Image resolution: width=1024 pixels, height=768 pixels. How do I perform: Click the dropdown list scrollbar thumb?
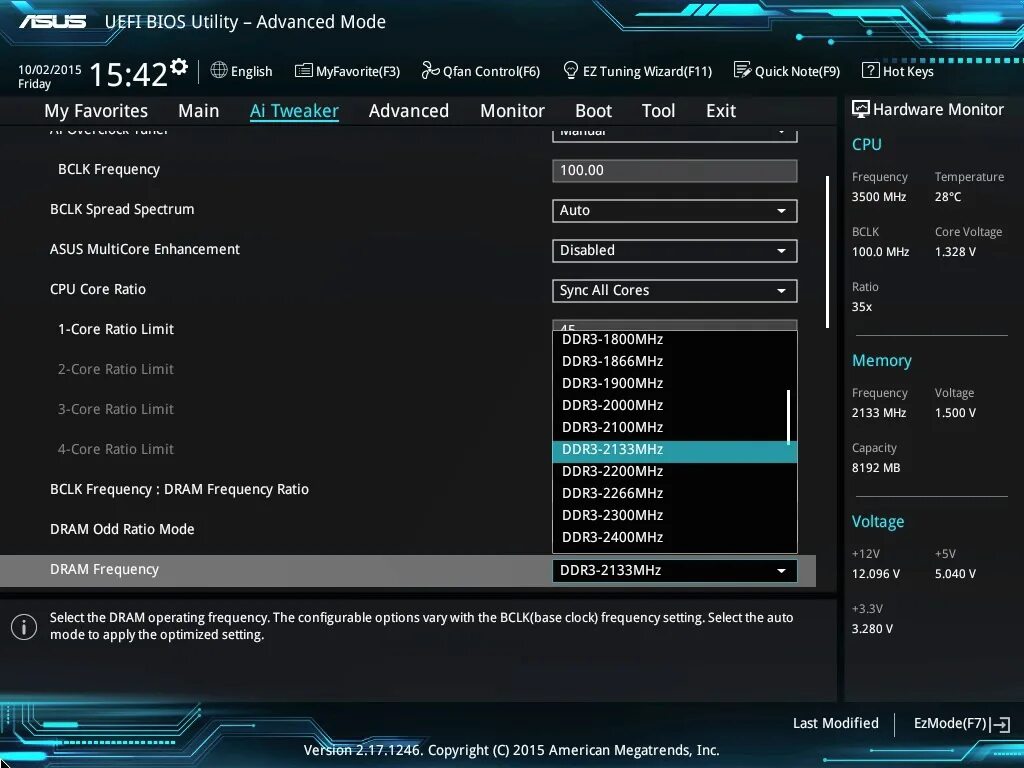(x=788, y=417)
